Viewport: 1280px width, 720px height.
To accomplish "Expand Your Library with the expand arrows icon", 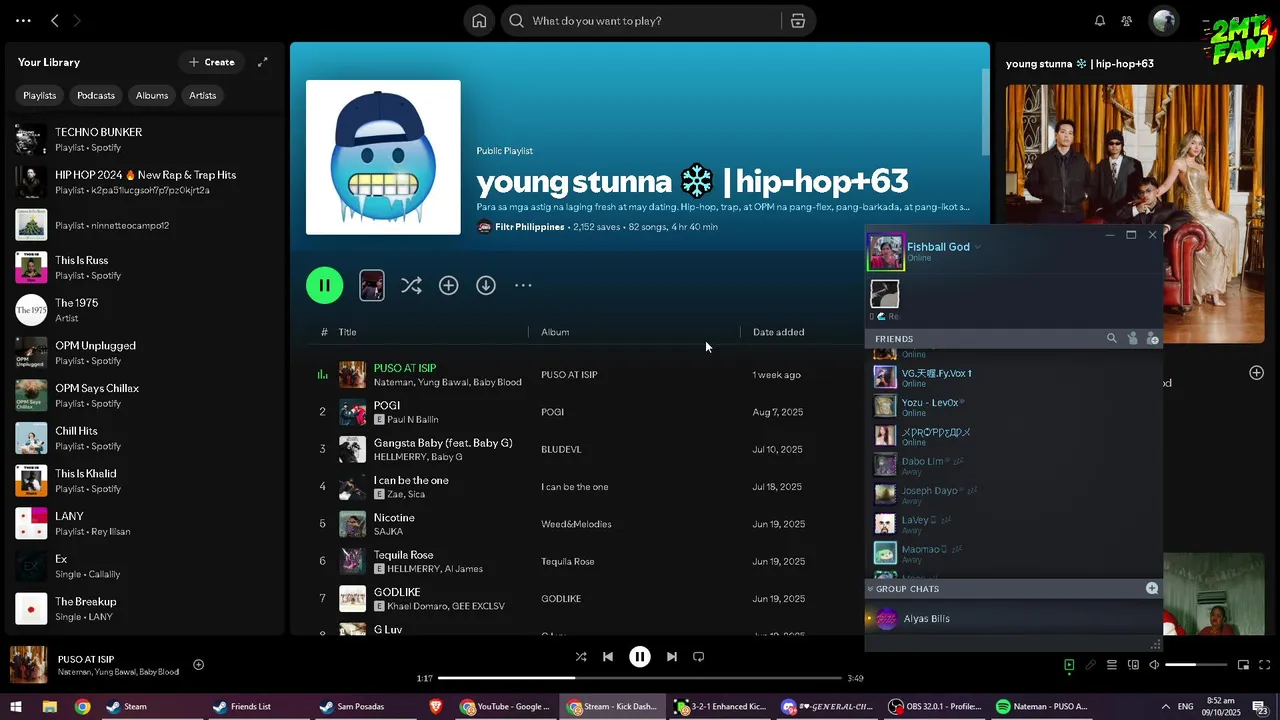I will (263, 62).
